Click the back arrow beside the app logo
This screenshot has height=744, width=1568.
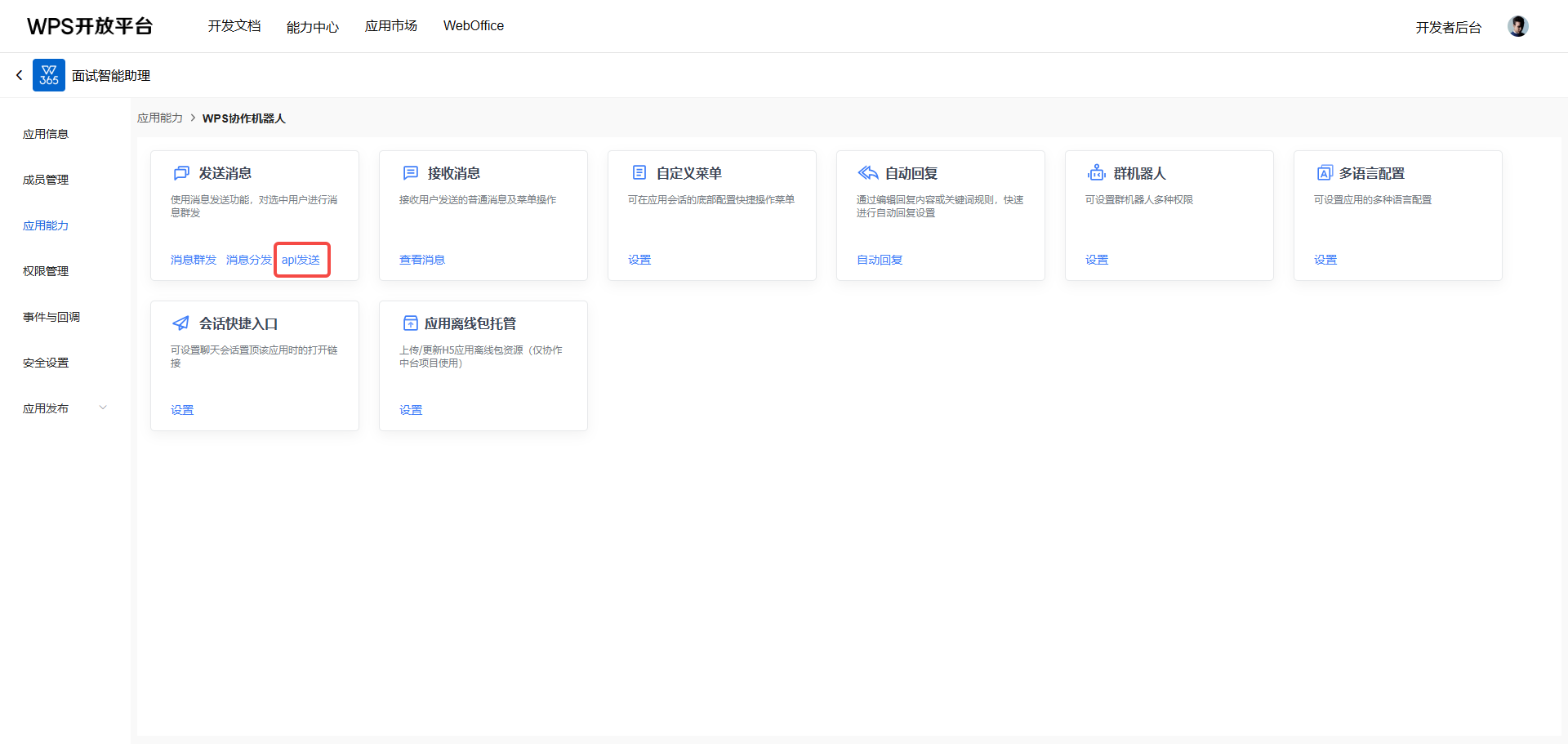pos(20,75)
